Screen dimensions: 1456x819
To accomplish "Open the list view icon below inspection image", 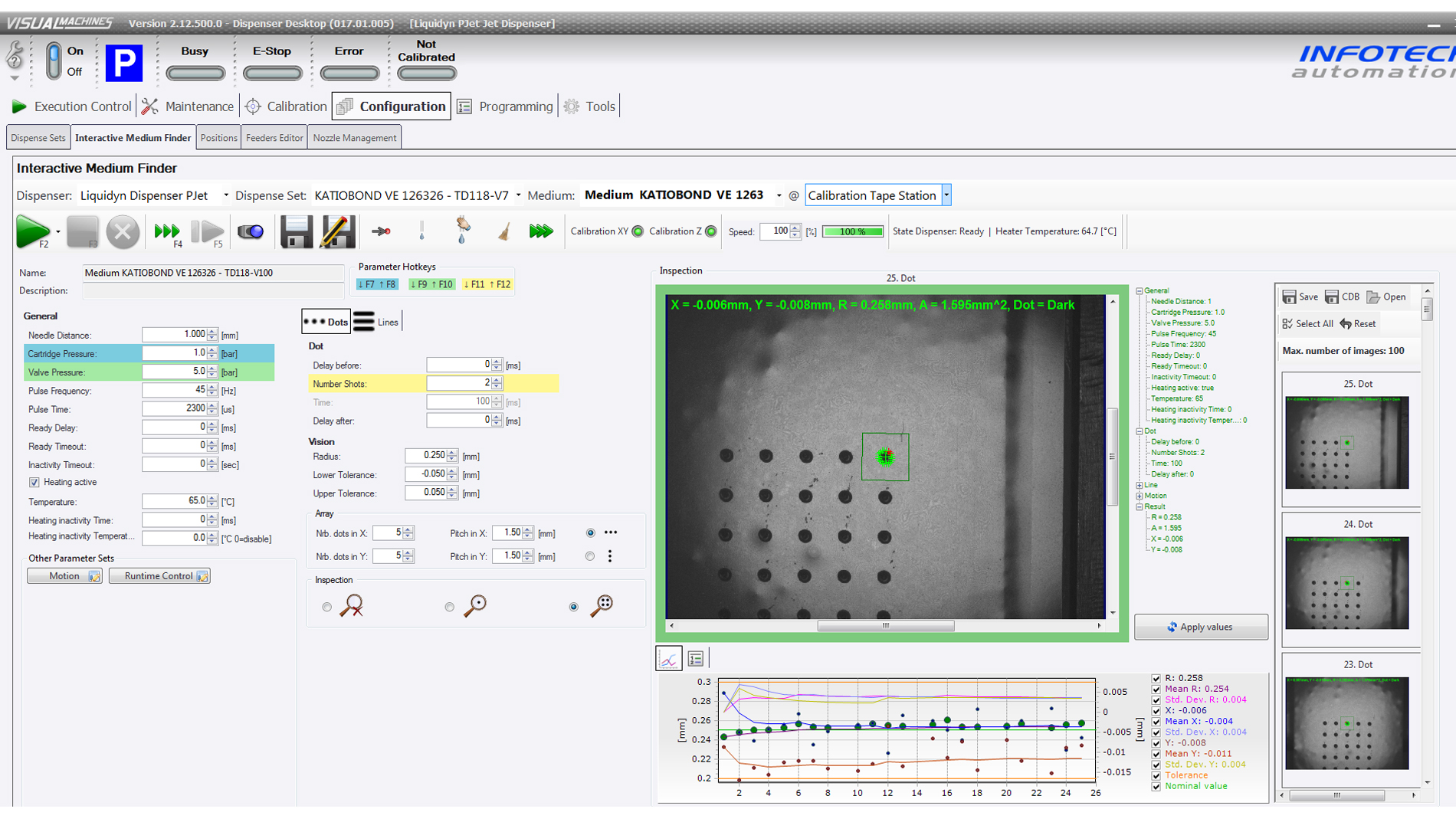I will 696,658.
